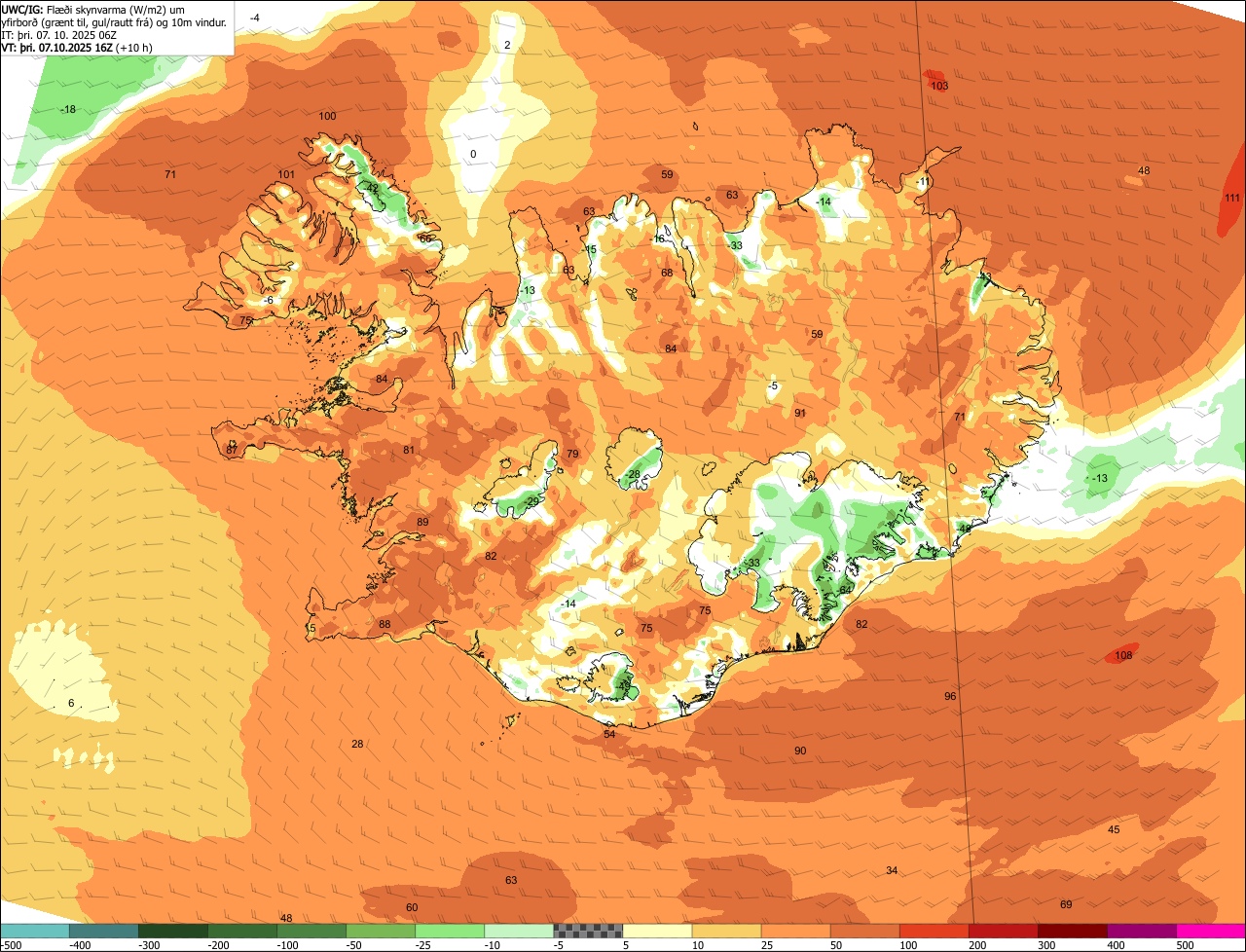
Task: Select the checkered legend swatch between -5 and 5
Action: pos(588,931)
